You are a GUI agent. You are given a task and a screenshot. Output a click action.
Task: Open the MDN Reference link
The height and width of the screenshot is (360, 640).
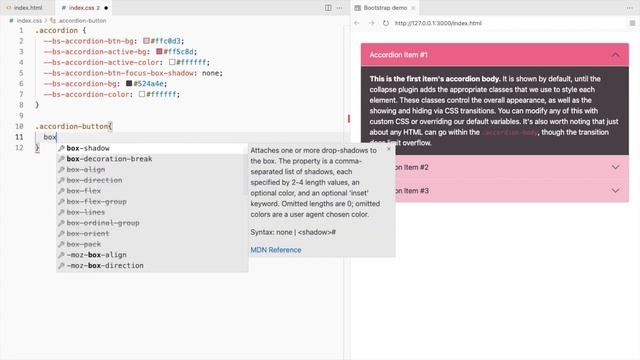pyautogui.click(x=276, y=250)
